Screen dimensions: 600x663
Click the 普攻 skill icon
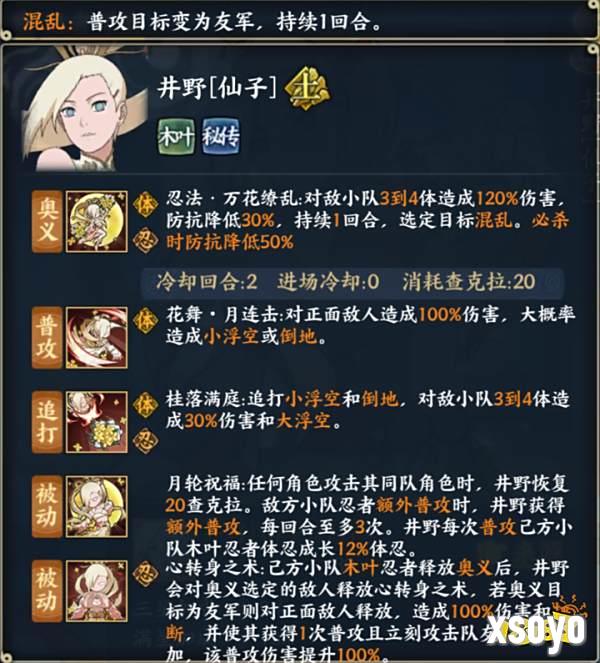pyautogui.click(x=97, y=337)
